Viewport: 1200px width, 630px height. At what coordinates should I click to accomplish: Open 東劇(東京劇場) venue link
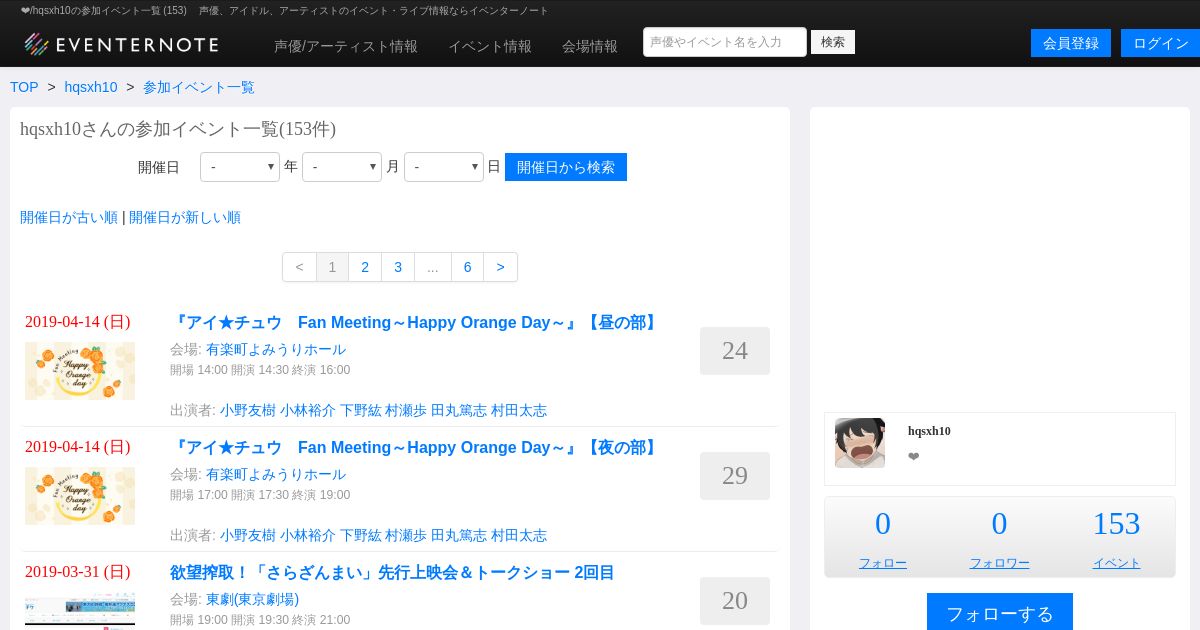coord(252,599)
